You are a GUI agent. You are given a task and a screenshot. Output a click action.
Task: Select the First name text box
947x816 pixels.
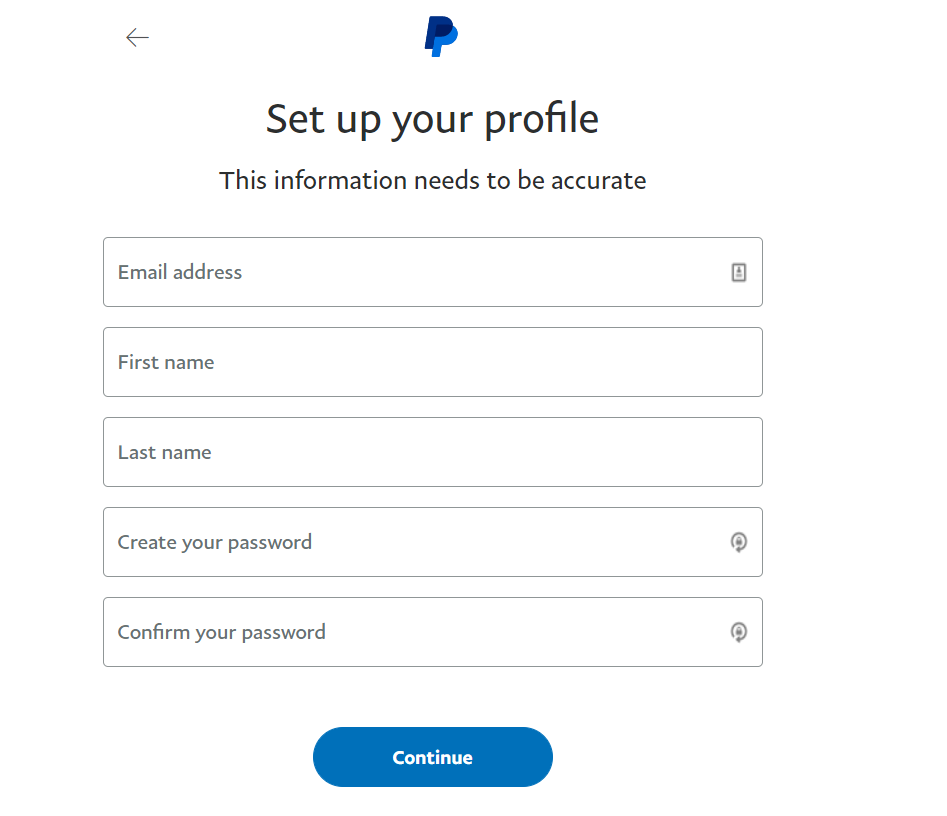pos(432,362)
